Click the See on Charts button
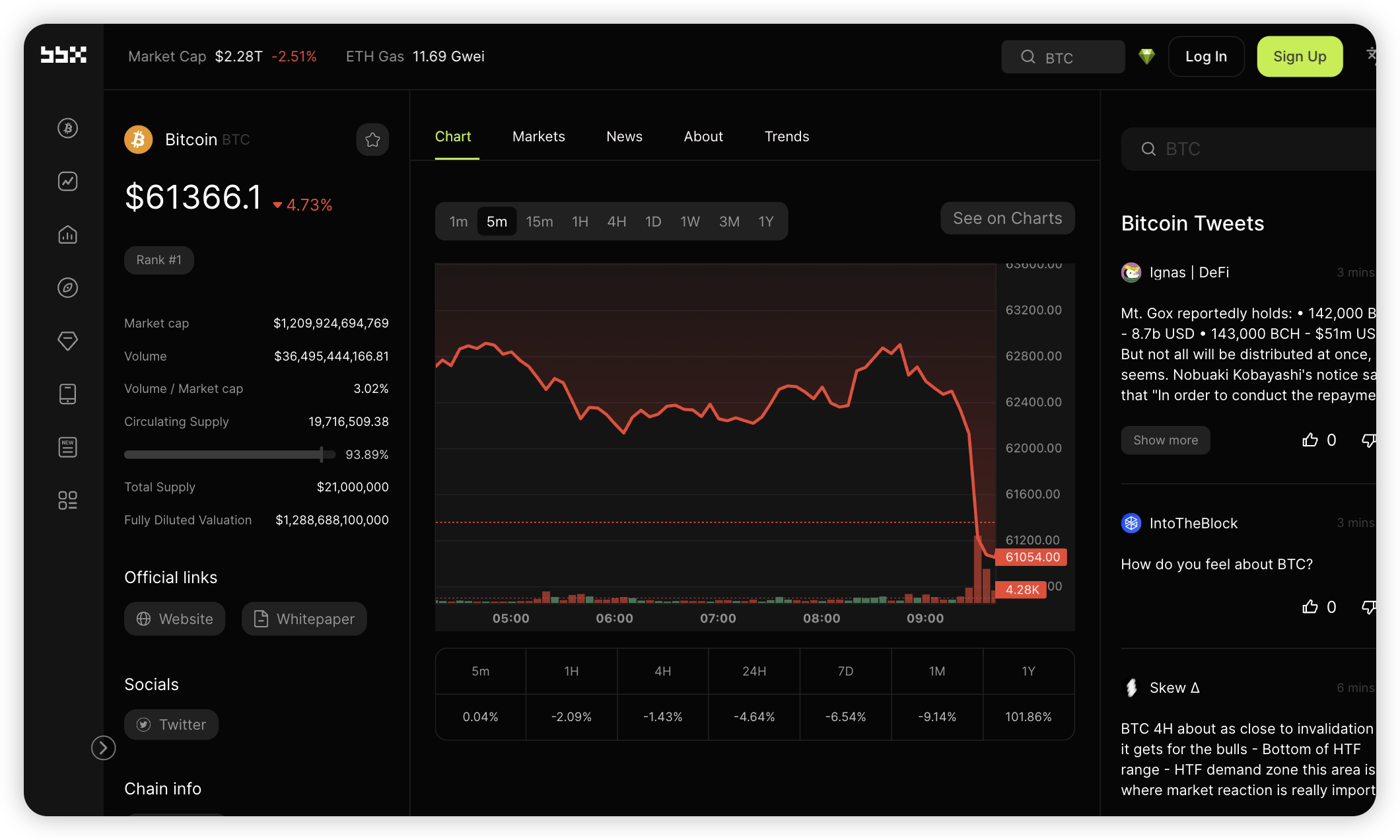The height and width of the screenshot is (840, 1400). coord(1008,219)
